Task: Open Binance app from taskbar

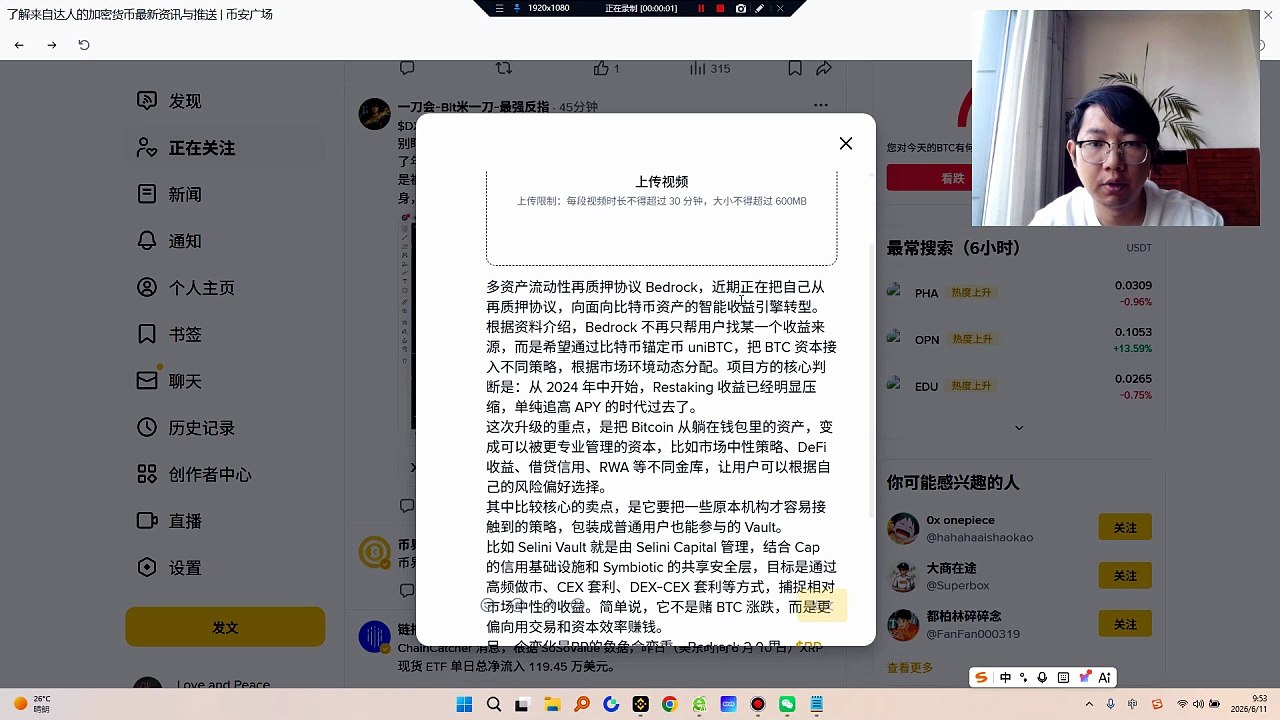Action: (640, 704)
